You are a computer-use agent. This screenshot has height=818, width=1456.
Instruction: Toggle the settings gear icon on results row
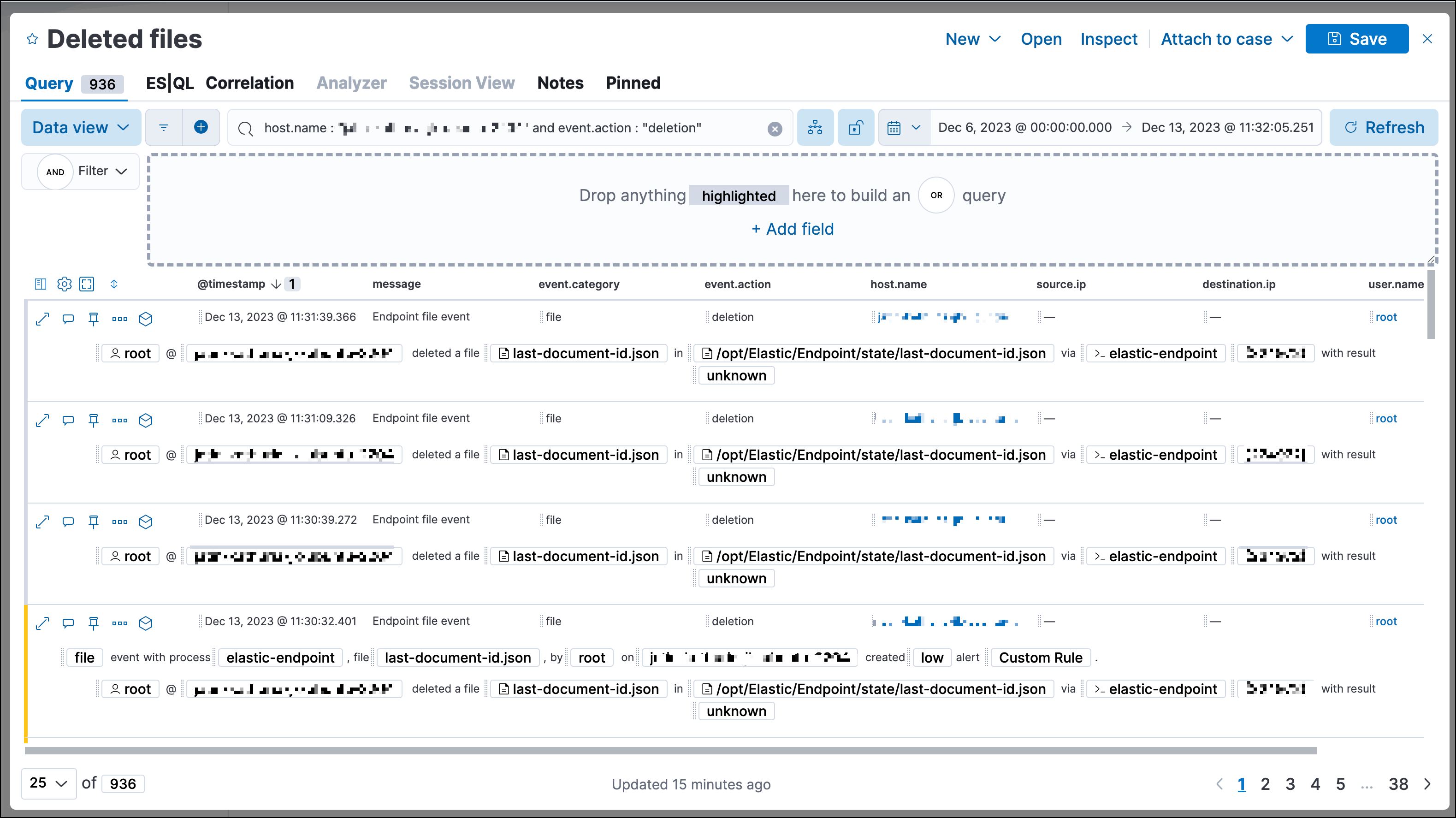63,283
